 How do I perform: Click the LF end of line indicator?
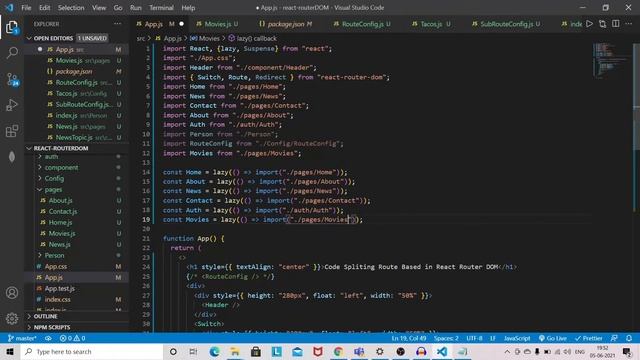click(x=493, y=338)
